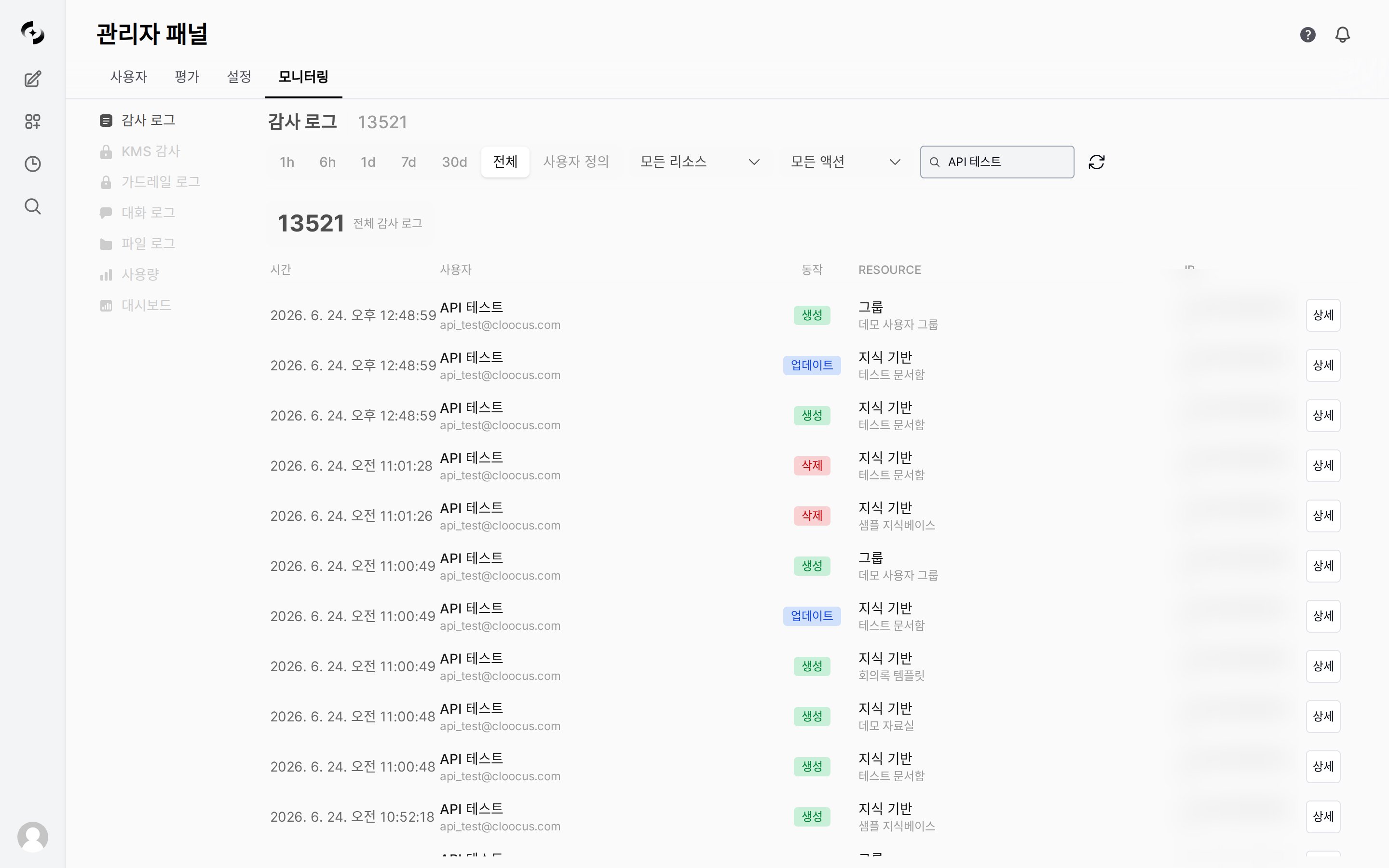Click the 관리자 패널 page title

click(x=152, y=34)
